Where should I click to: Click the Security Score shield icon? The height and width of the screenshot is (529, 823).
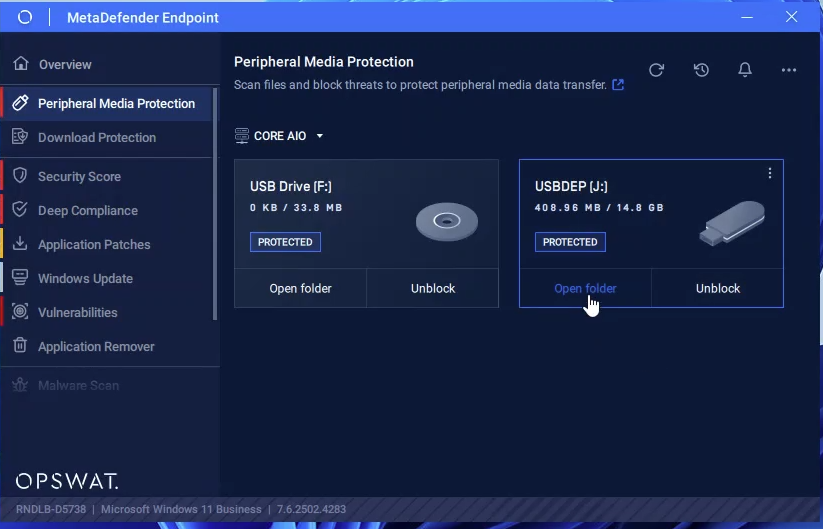pos(20,176)
